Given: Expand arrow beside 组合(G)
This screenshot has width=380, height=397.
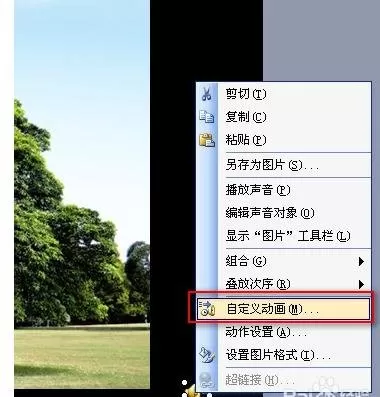Looking at the screenshot, I should pos(361,261).
